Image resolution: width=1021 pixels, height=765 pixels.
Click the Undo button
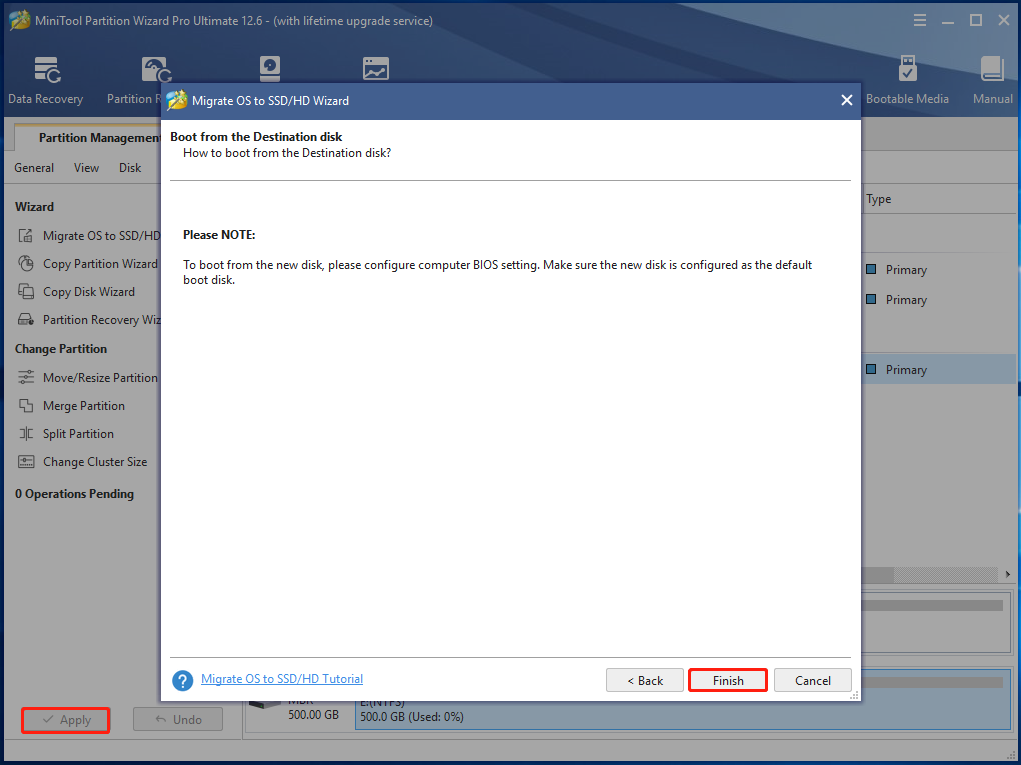tap(178, 719)
